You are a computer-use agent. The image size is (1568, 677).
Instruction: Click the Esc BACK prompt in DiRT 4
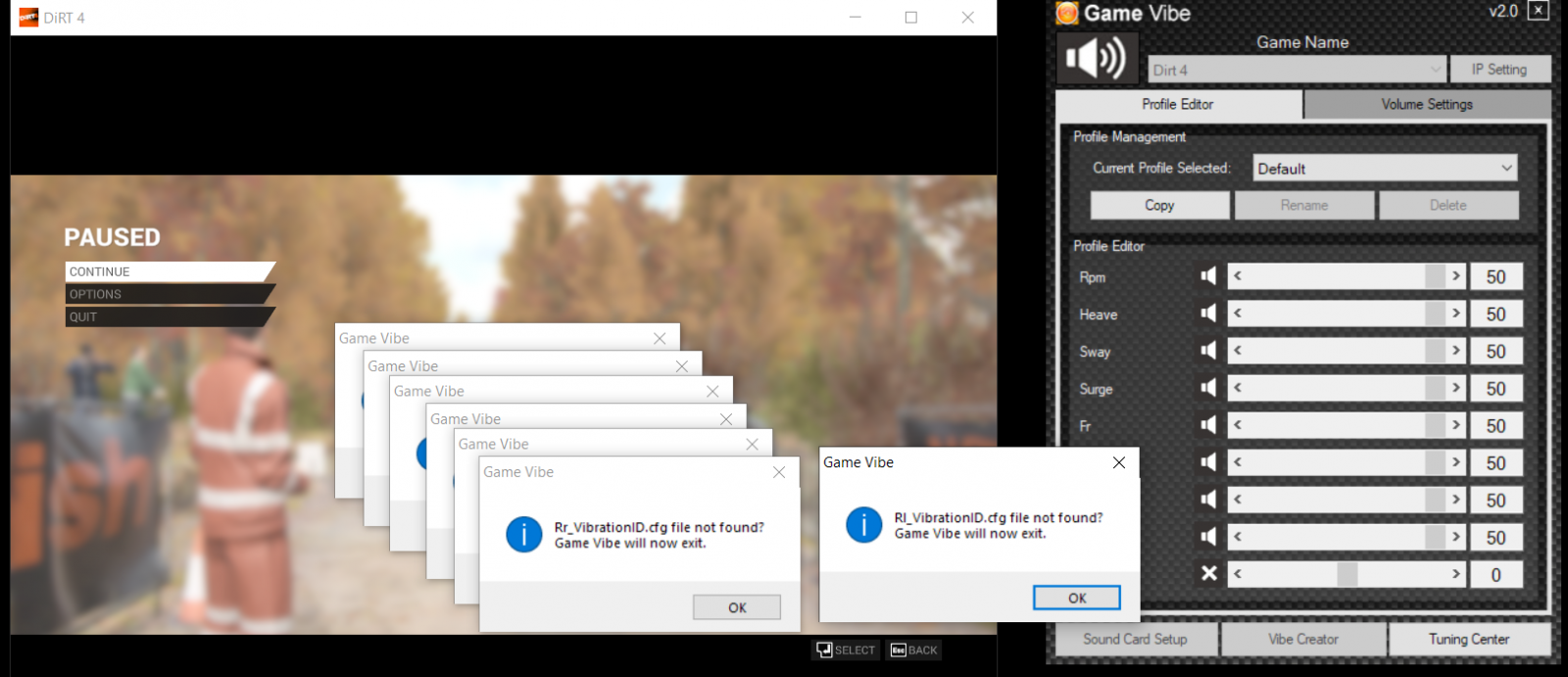(x=913, y=650)
